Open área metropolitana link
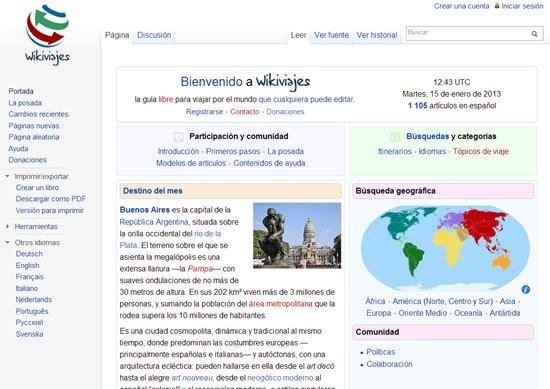 [281, 304]
